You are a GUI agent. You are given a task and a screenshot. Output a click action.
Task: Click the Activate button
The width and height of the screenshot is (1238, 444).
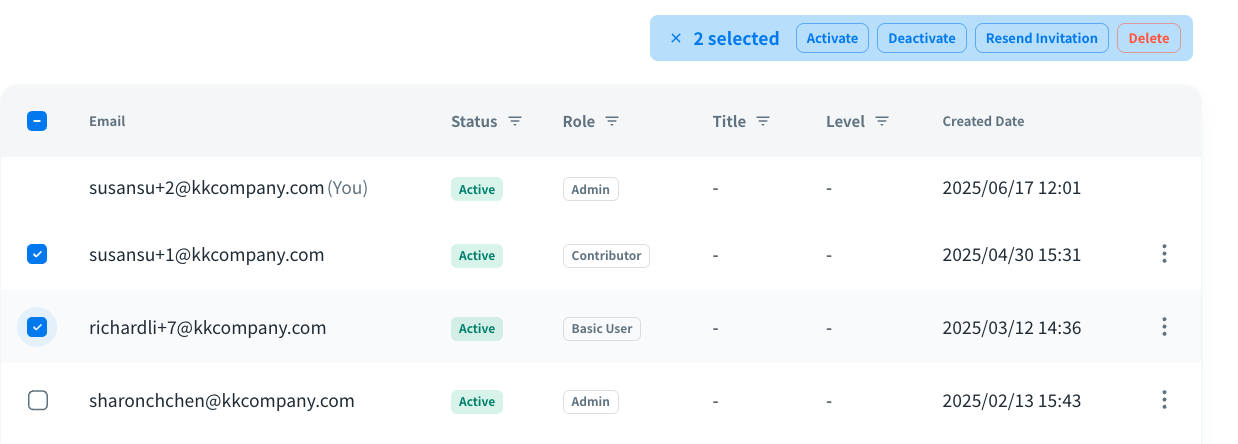[x=832, y=38]
